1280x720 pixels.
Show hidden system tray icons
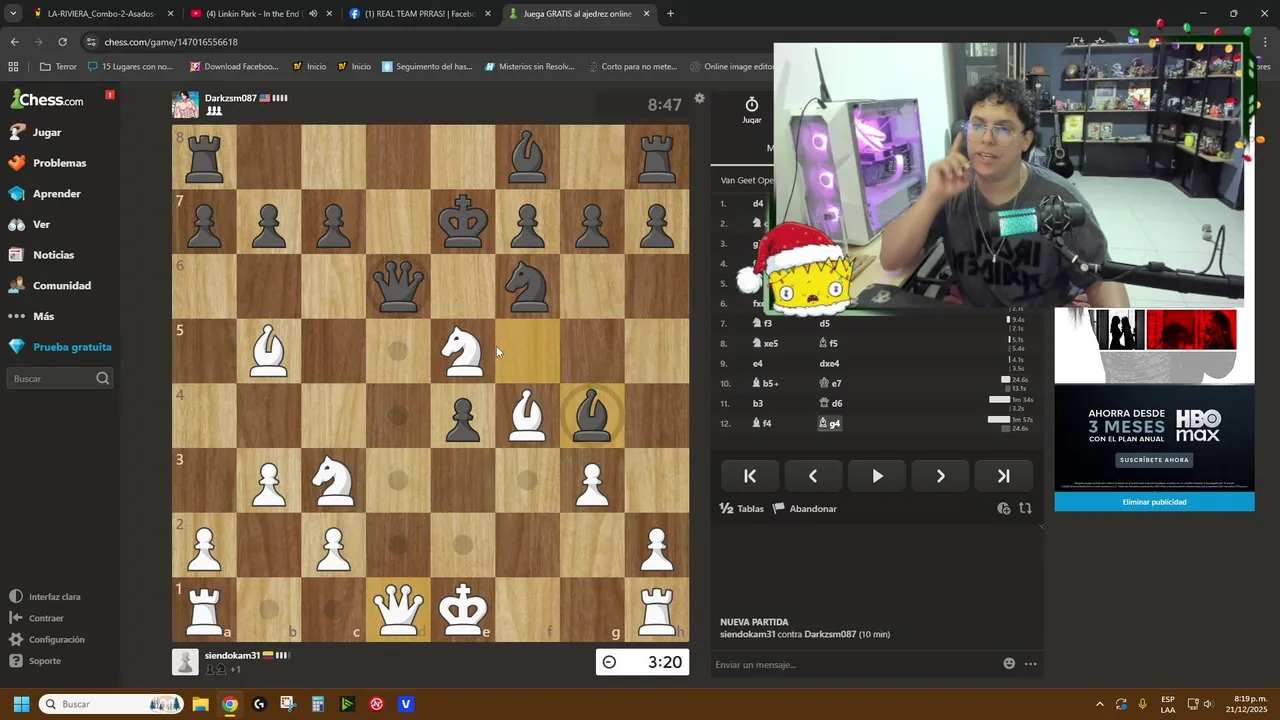[x=1100, y=704]
